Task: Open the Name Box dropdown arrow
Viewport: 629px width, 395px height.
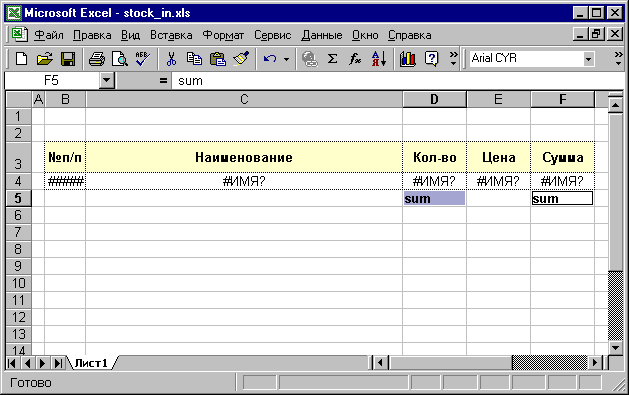Action: coord(107,81)
